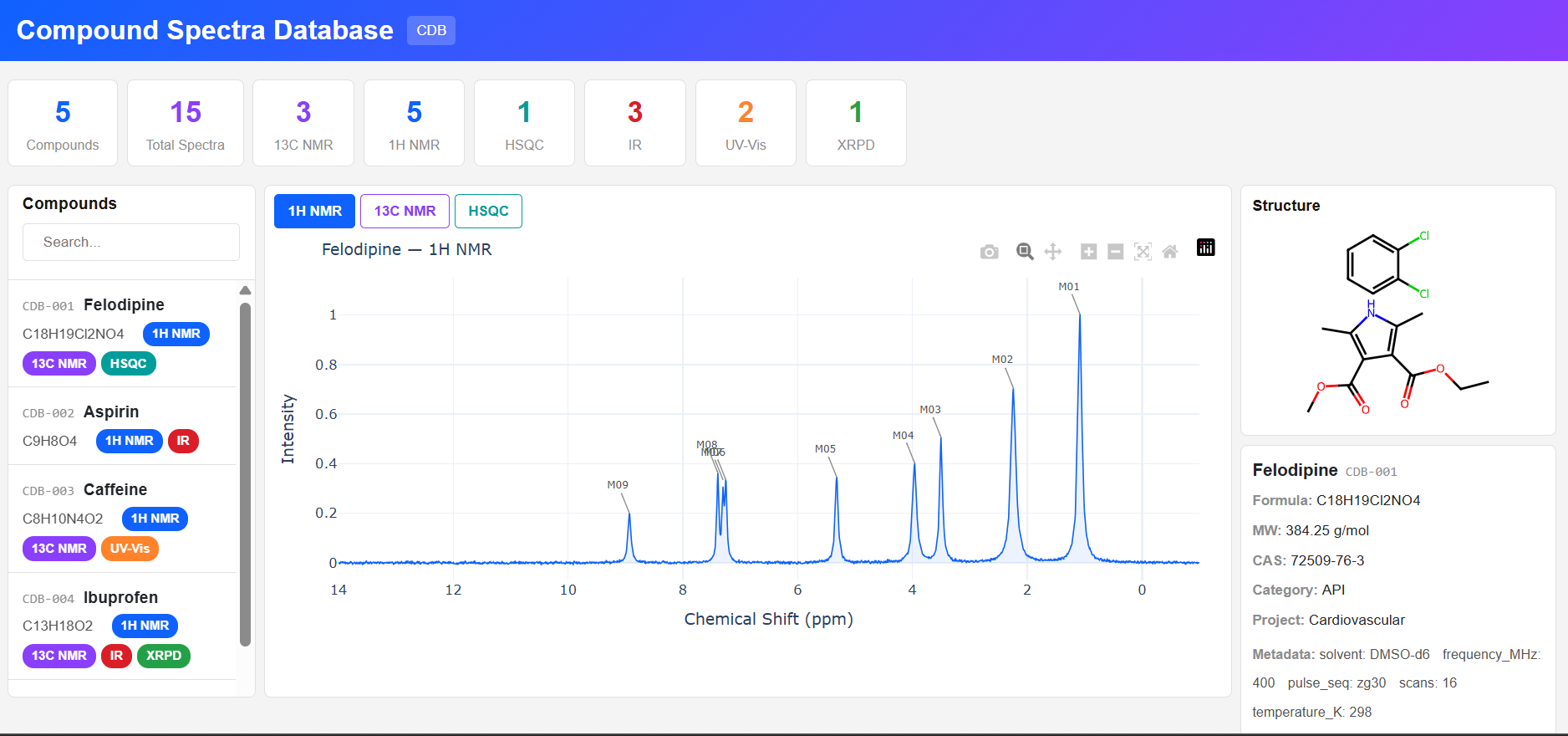The height and width of the screenshot is (736, 1568).
Task: Download plot as PNG with camera icon
Action: (x=989, y=252)
